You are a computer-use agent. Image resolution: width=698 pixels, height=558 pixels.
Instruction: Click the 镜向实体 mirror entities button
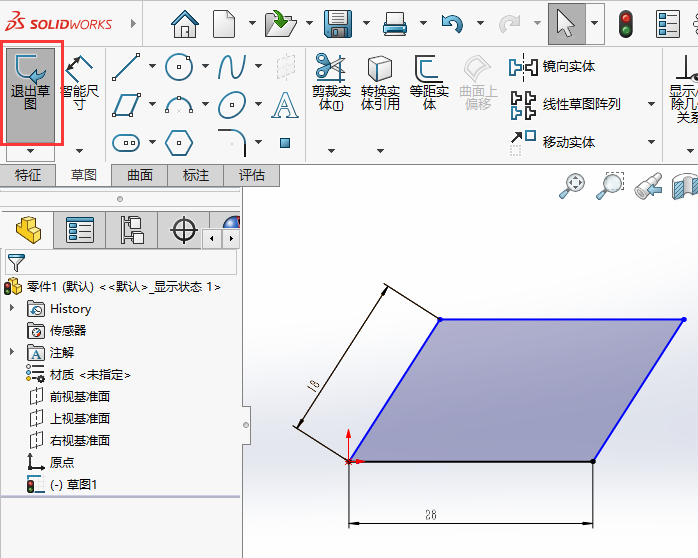[x=567, y=67]
